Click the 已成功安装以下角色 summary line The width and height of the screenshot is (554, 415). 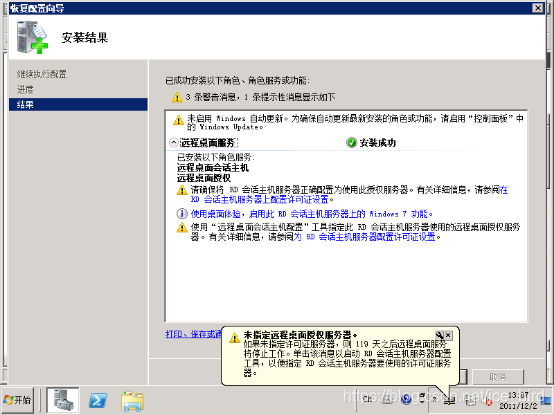click(x=237, y=81)
